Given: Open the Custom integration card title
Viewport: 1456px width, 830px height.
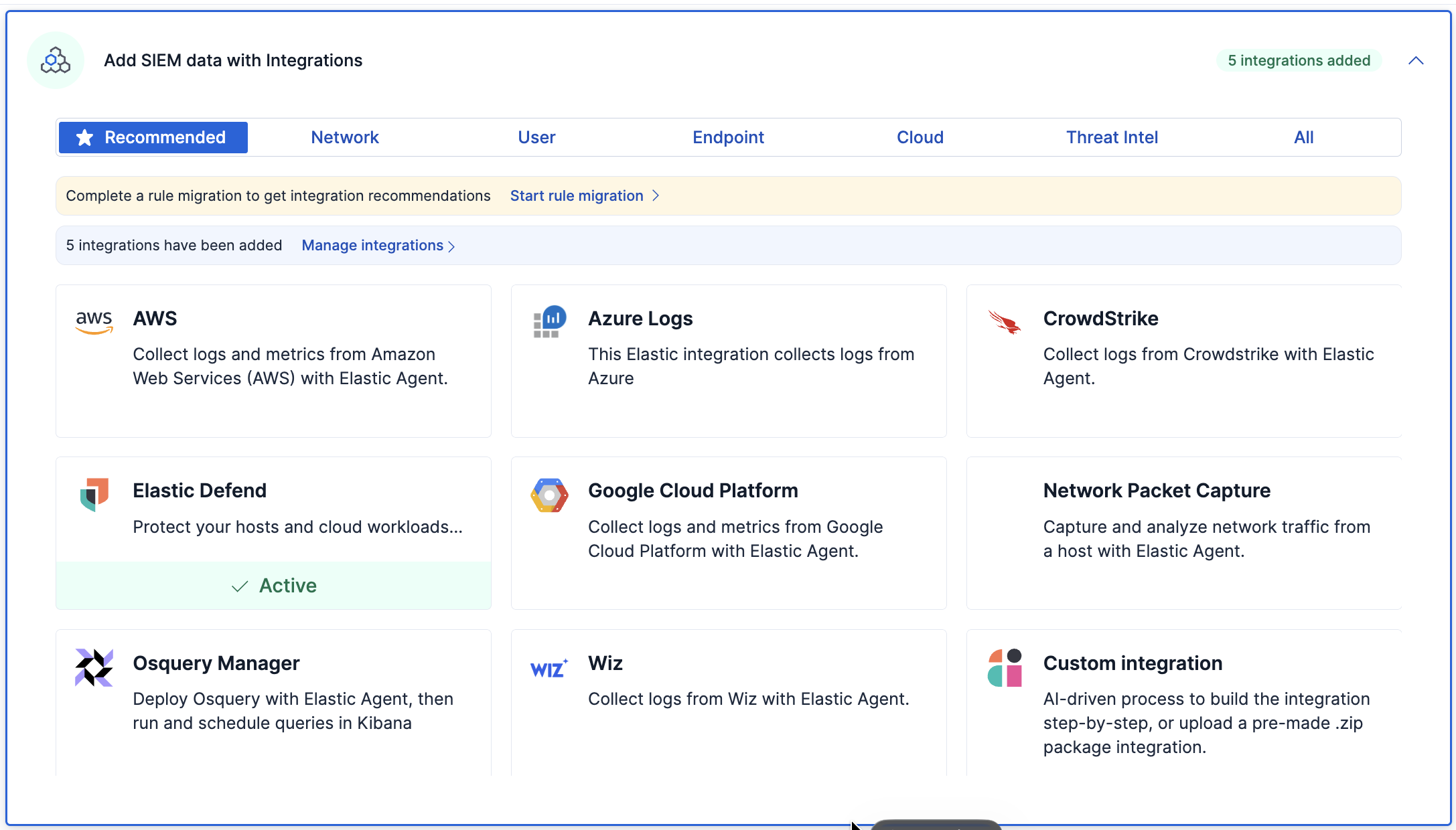Looking at the screenshot, I should [x=1133, y=663].
